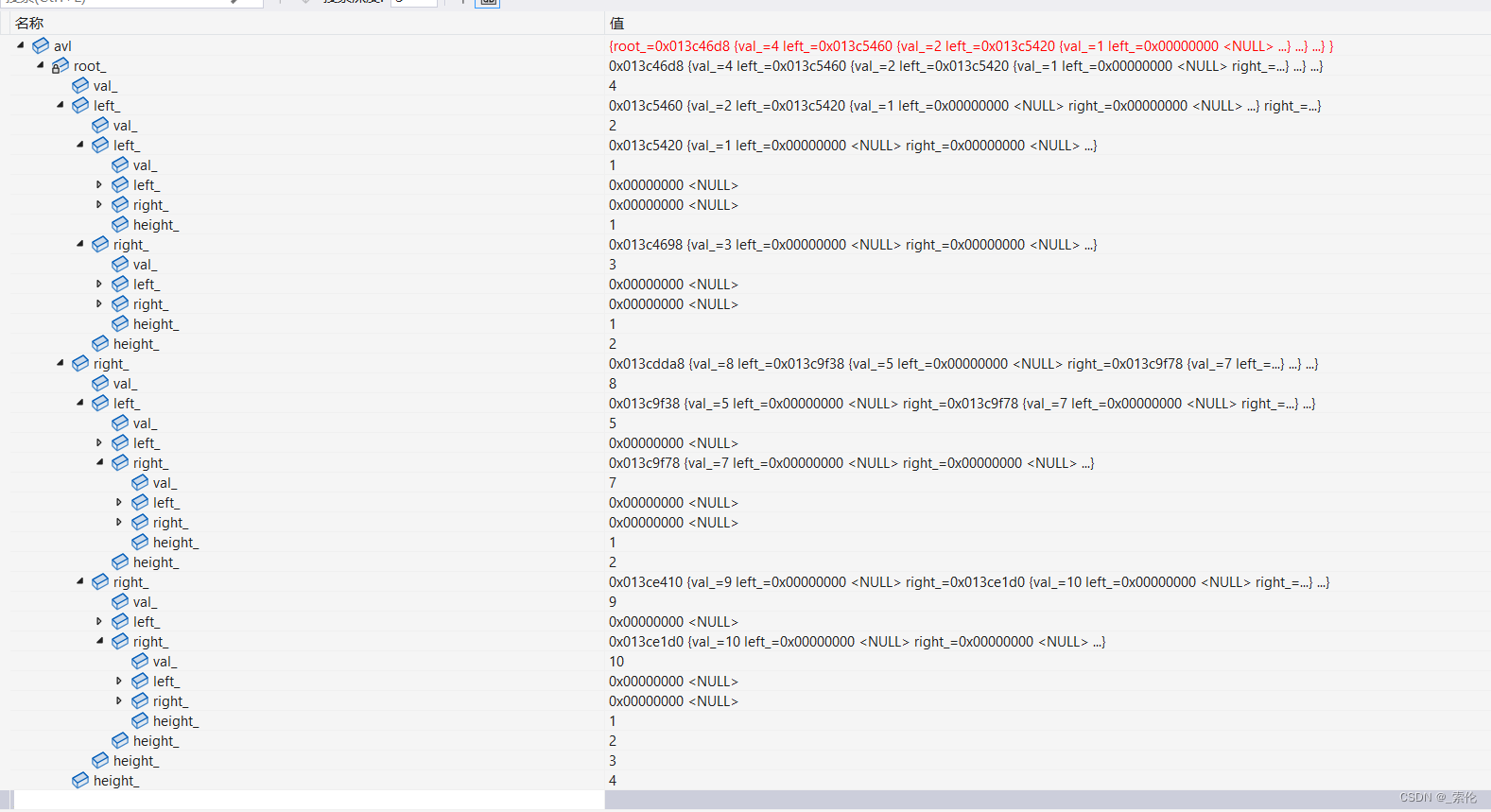Screen dimensions: 1491x812
Task: Click the icon of val_ with value 7
Action: pyautogui.click(x=140, y=482)
